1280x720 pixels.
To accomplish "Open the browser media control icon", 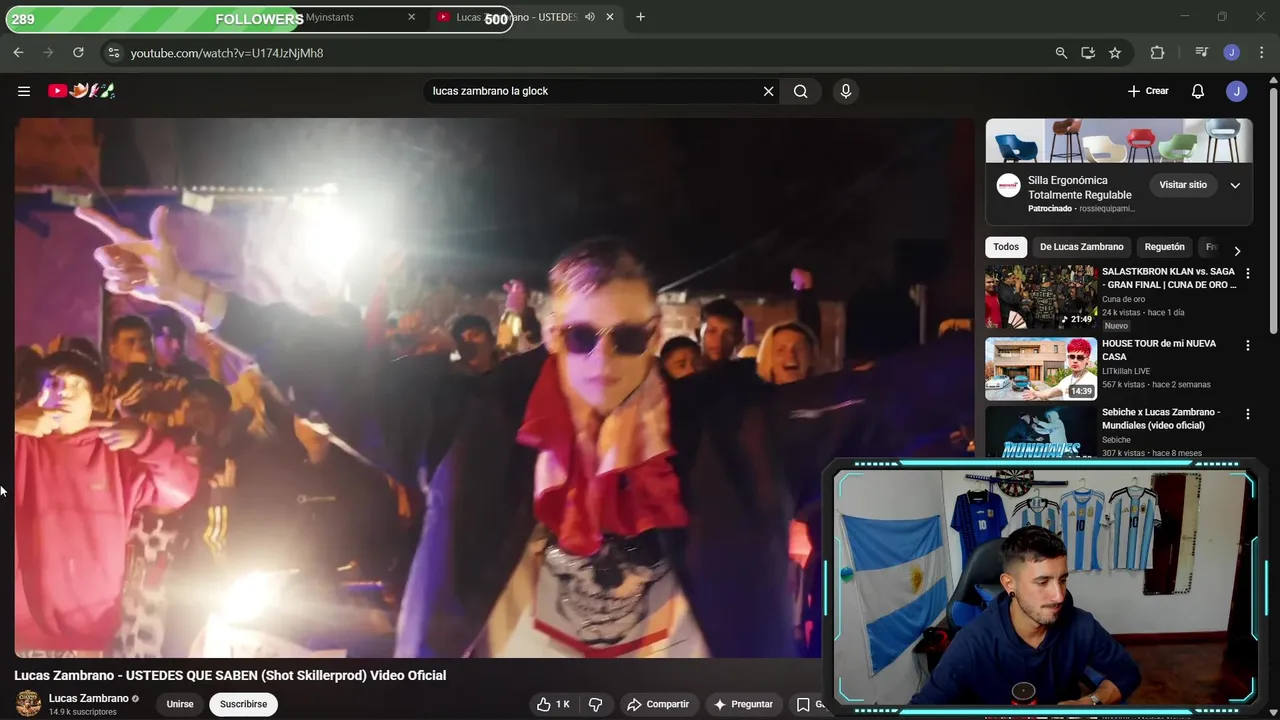I will [x=1201, y=53].
